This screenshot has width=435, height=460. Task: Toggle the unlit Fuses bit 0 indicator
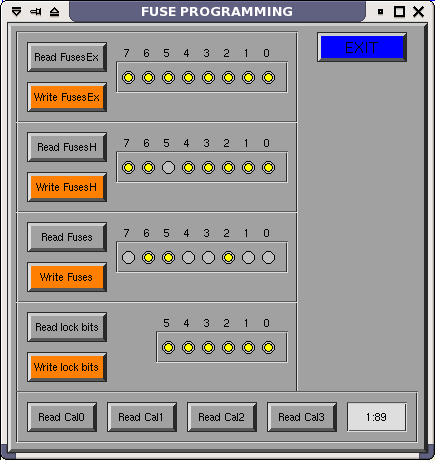(268, 258)
